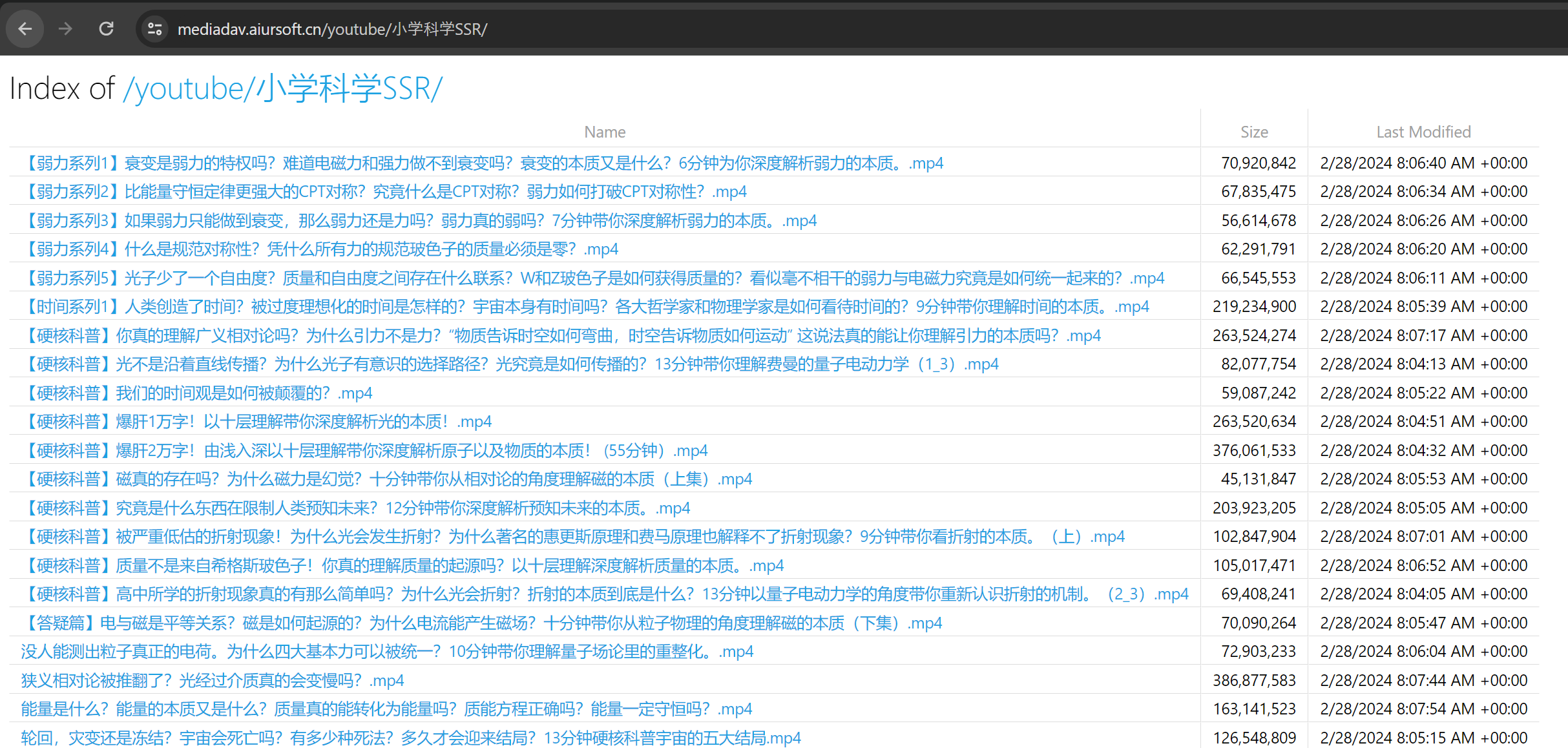Open the 答疑篇 电与磁 video link
Viewport: 1568px width, 748px height.
(482, 623)
